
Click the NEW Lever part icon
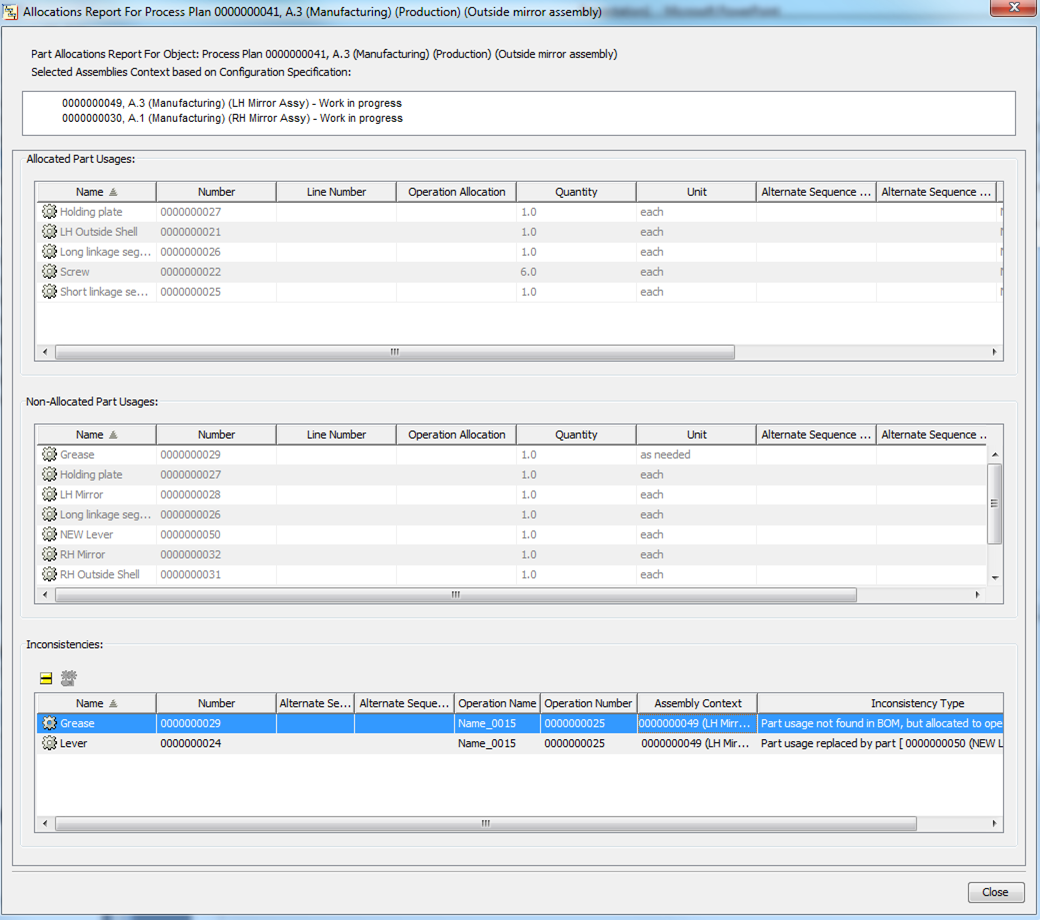pyautogui.click(x=48, y=534)
